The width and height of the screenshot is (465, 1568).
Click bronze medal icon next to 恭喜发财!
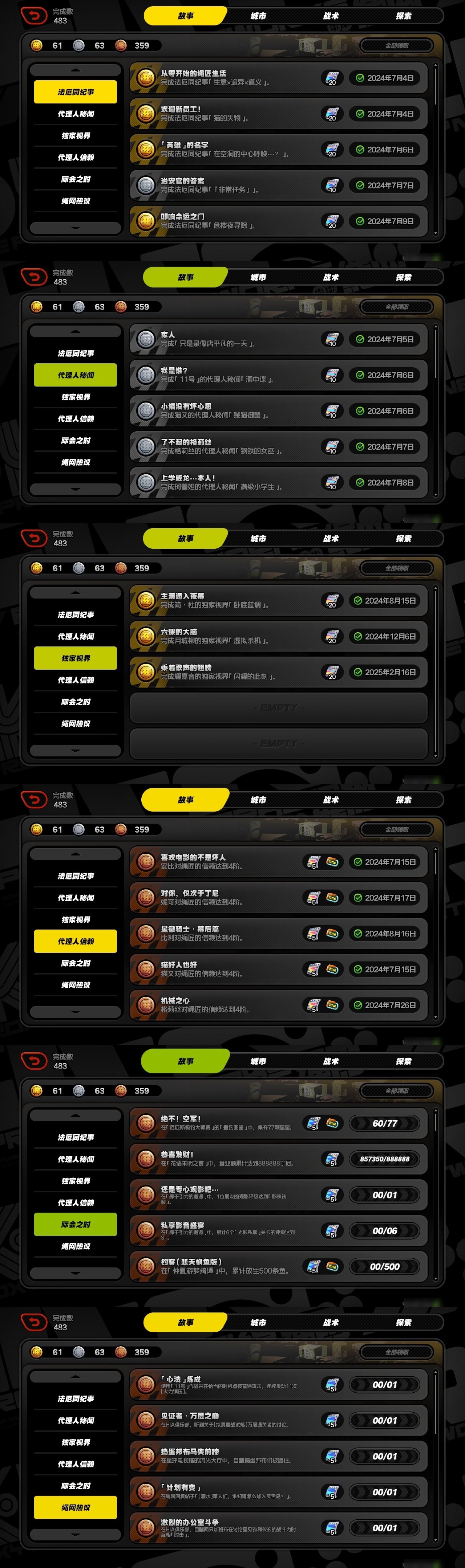click(146, 1159)
